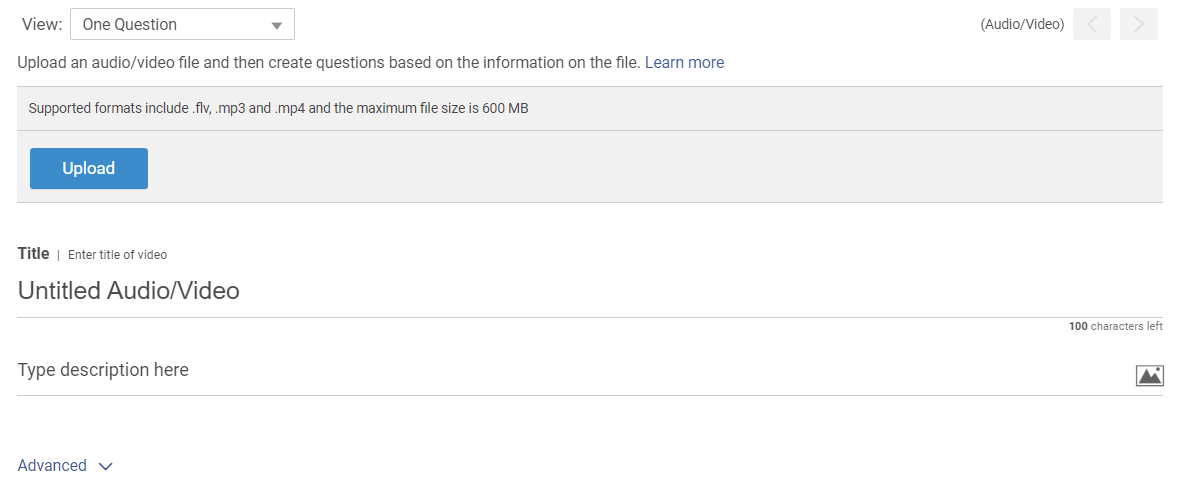
Task: Click the triangle arrow in the View selector
Action: click(x=277, y=25)
